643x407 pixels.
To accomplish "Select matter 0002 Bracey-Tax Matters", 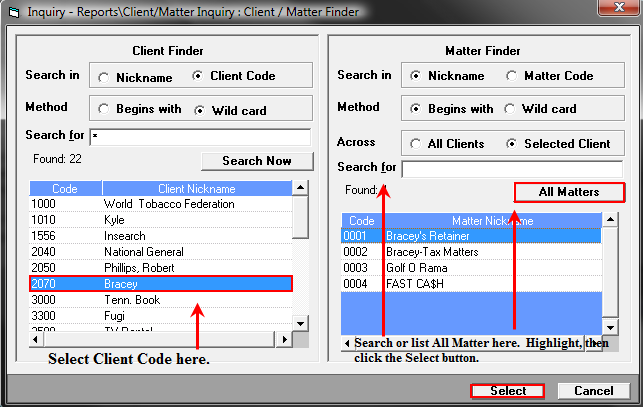I will (x=470, y=252).
